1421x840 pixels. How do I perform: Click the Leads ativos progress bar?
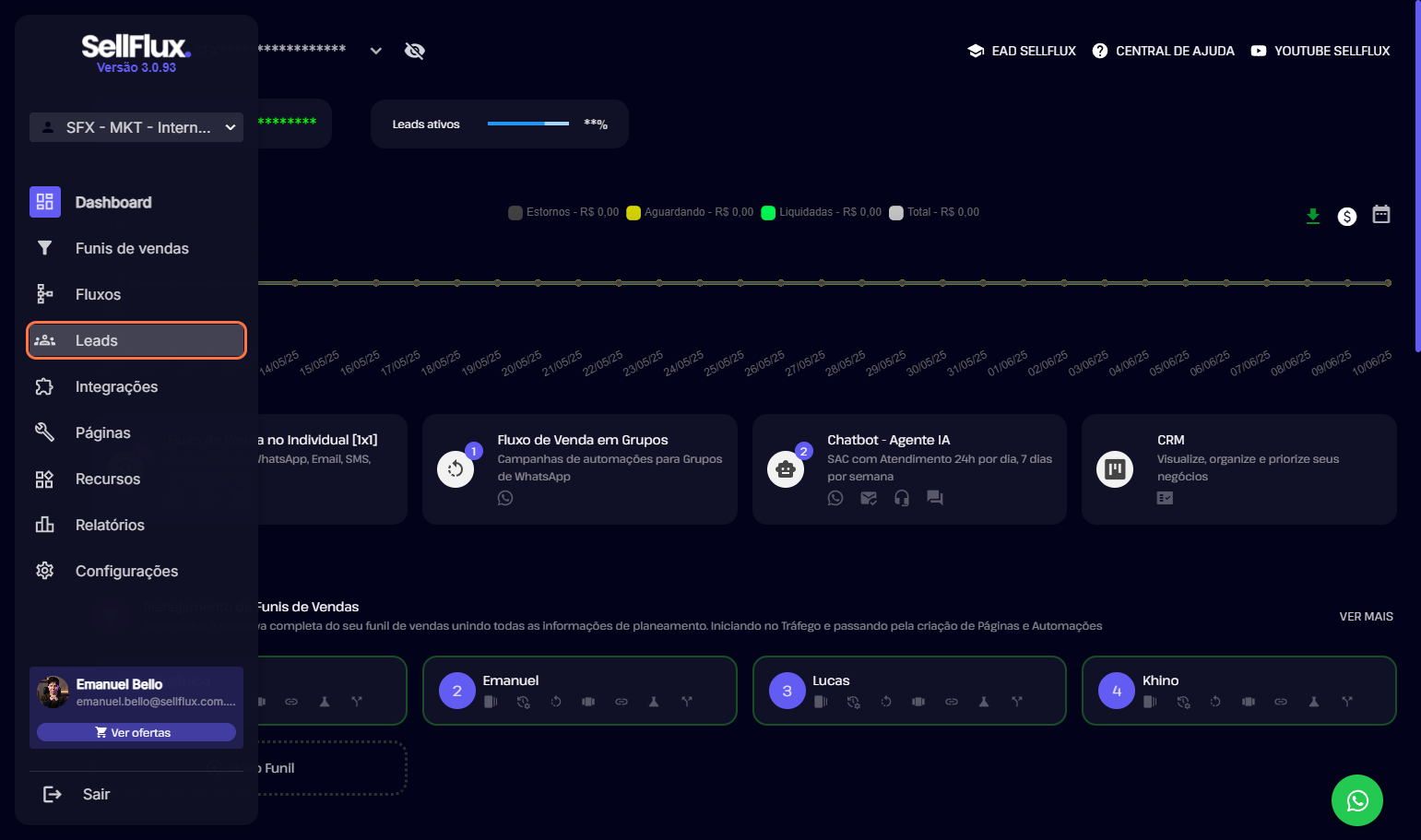pyautogui.click(x=528, y=124)
